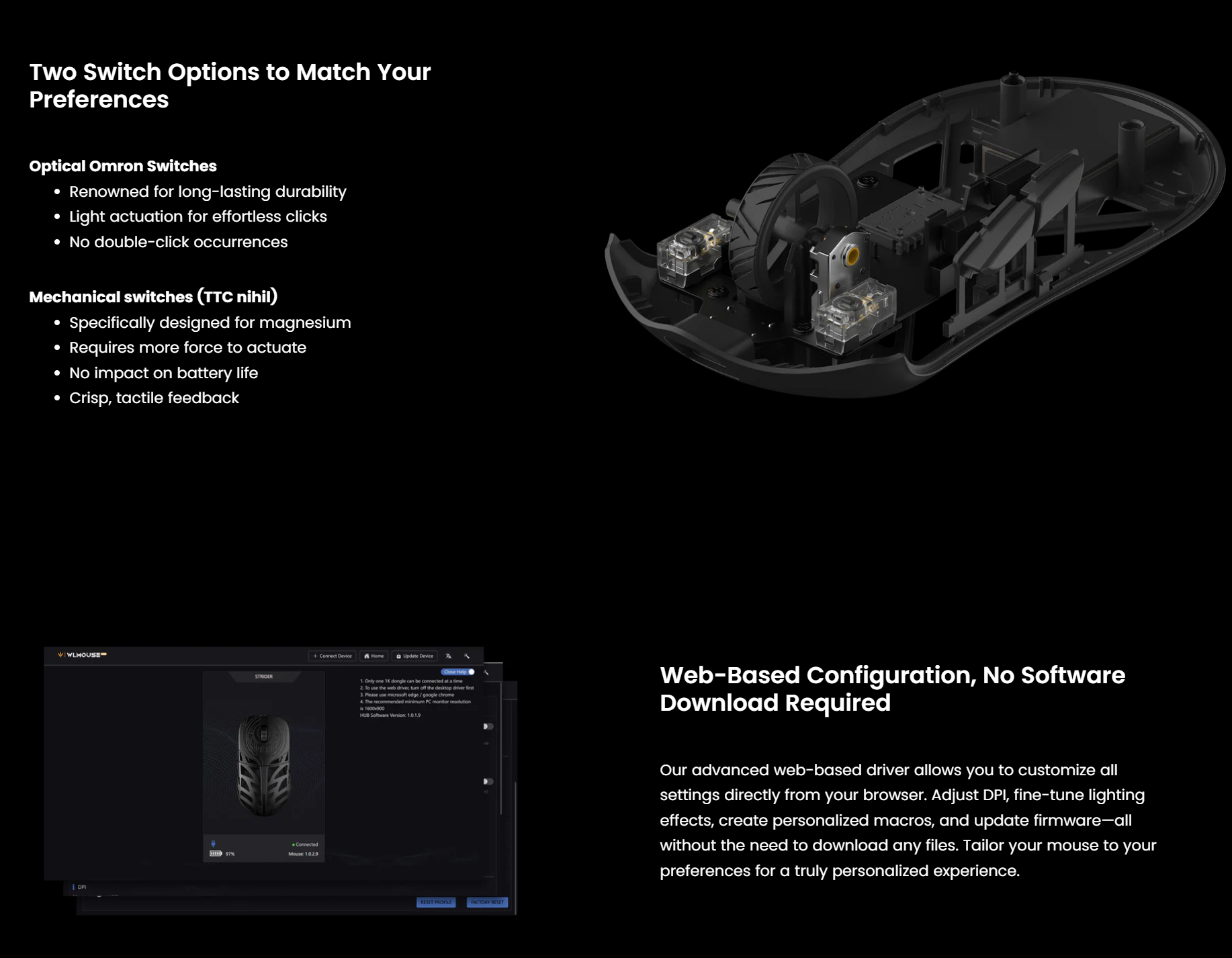Click "Requires more force to actuate" bullet
Image resolution: width=1232 pixels, height=958 pixels.
tap(187, 347)
